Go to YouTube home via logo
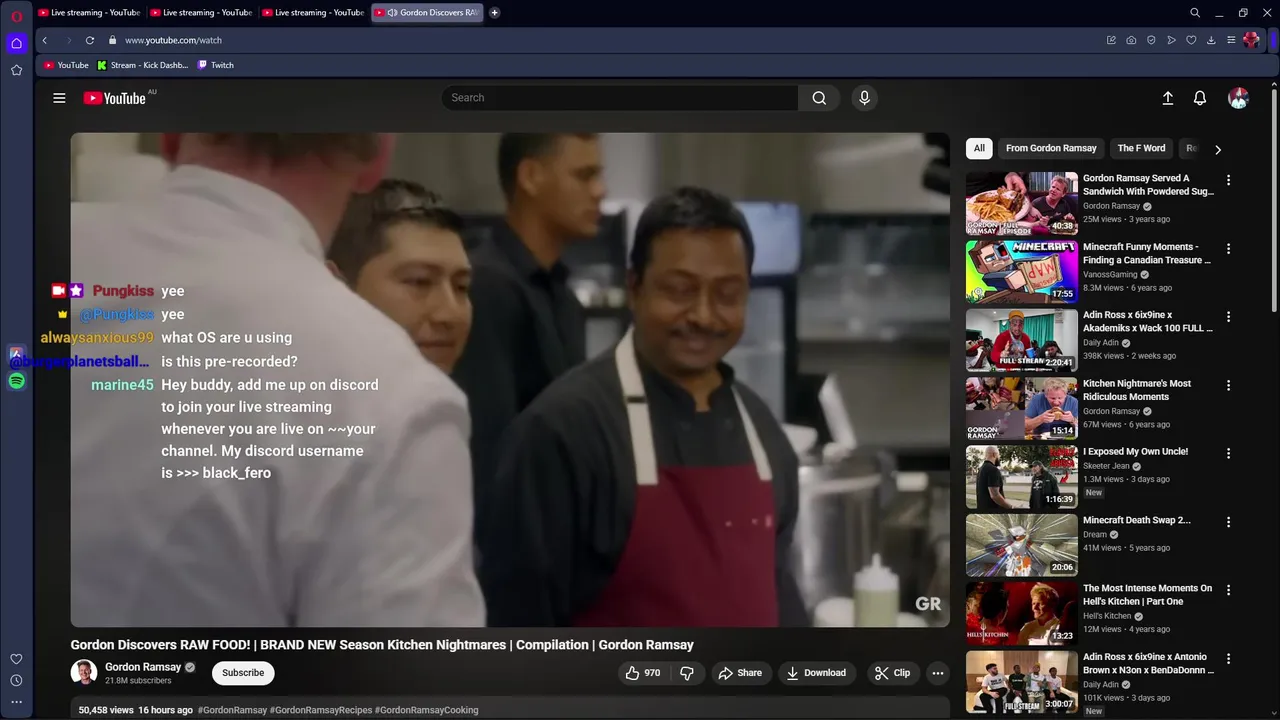1280x720 pixels. (116, 98)
